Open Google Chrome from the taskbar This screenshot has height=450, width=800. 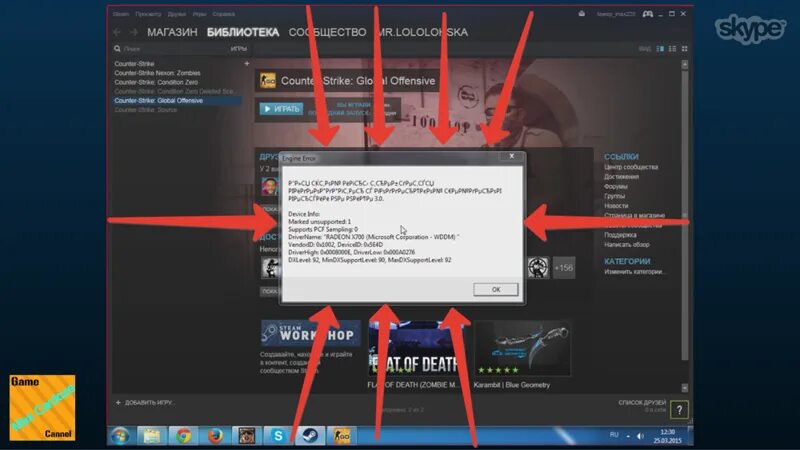[x=183, y=437]
